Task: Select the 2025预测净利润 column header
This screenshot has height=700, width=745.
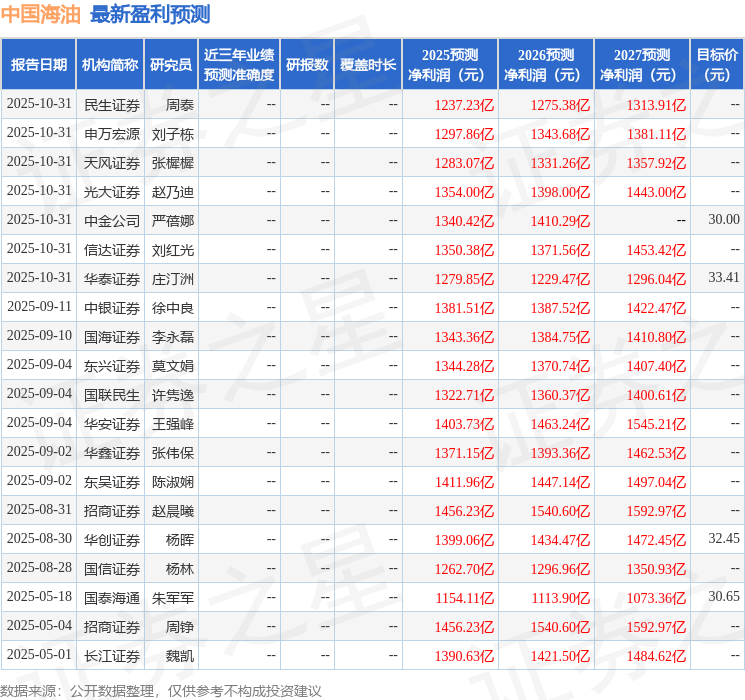Action: coord(450,65)
